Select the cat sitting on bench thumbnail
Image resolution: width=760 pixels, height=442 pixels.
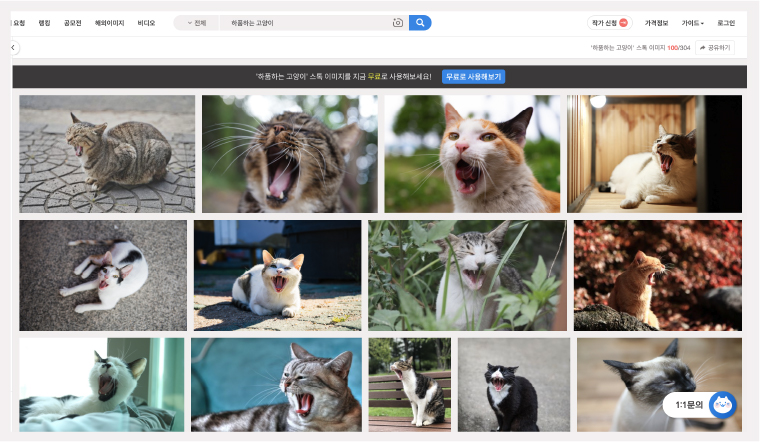409,384
